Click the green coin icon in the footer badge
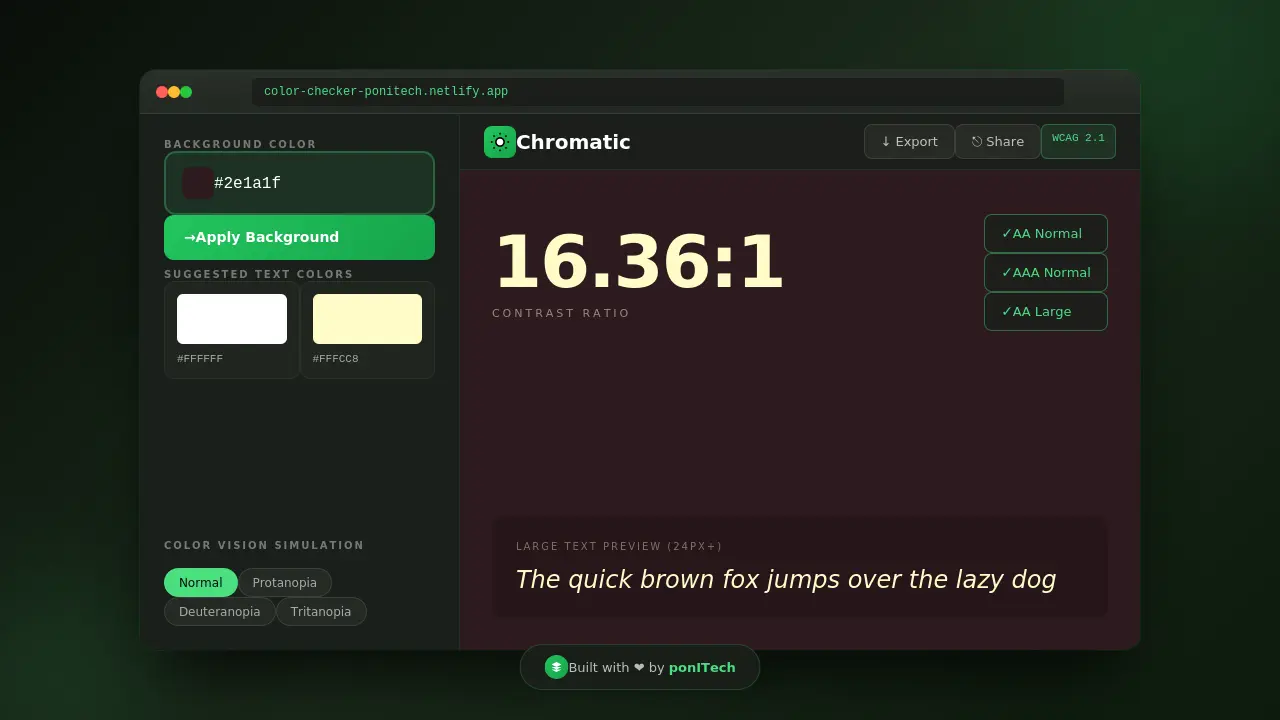This screenshot has height=720, width=1280. pyautogui.click(x=556, y=667)
